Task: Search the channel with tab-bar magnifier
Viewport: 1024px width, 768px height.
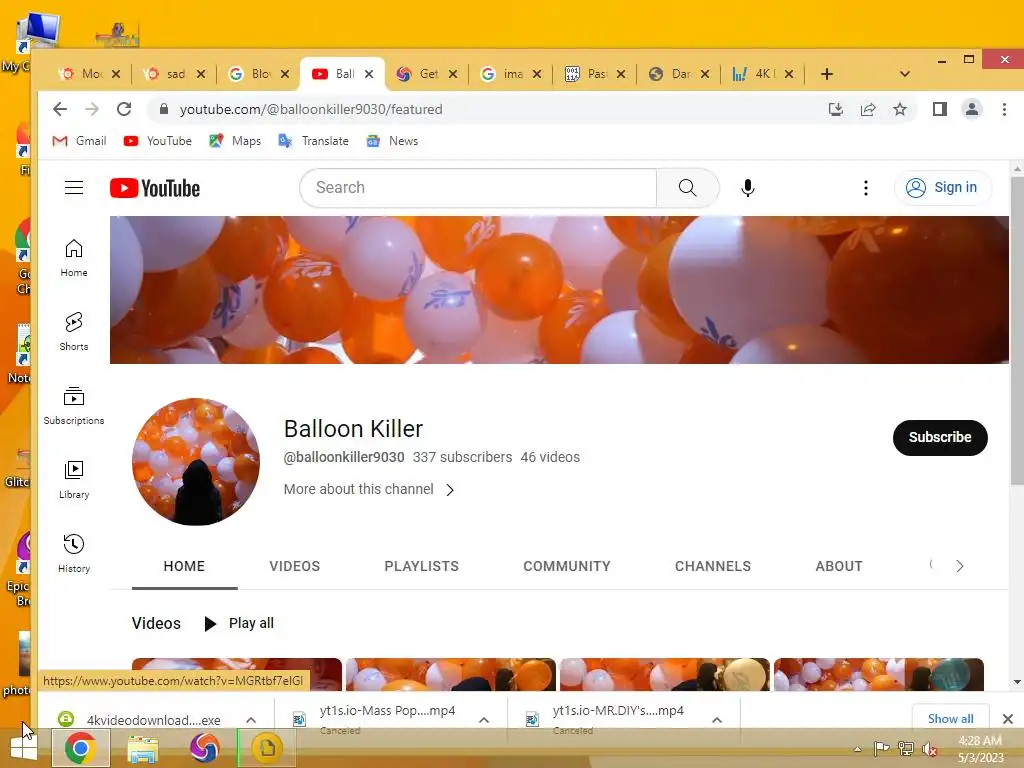Action: pos(931,565)
